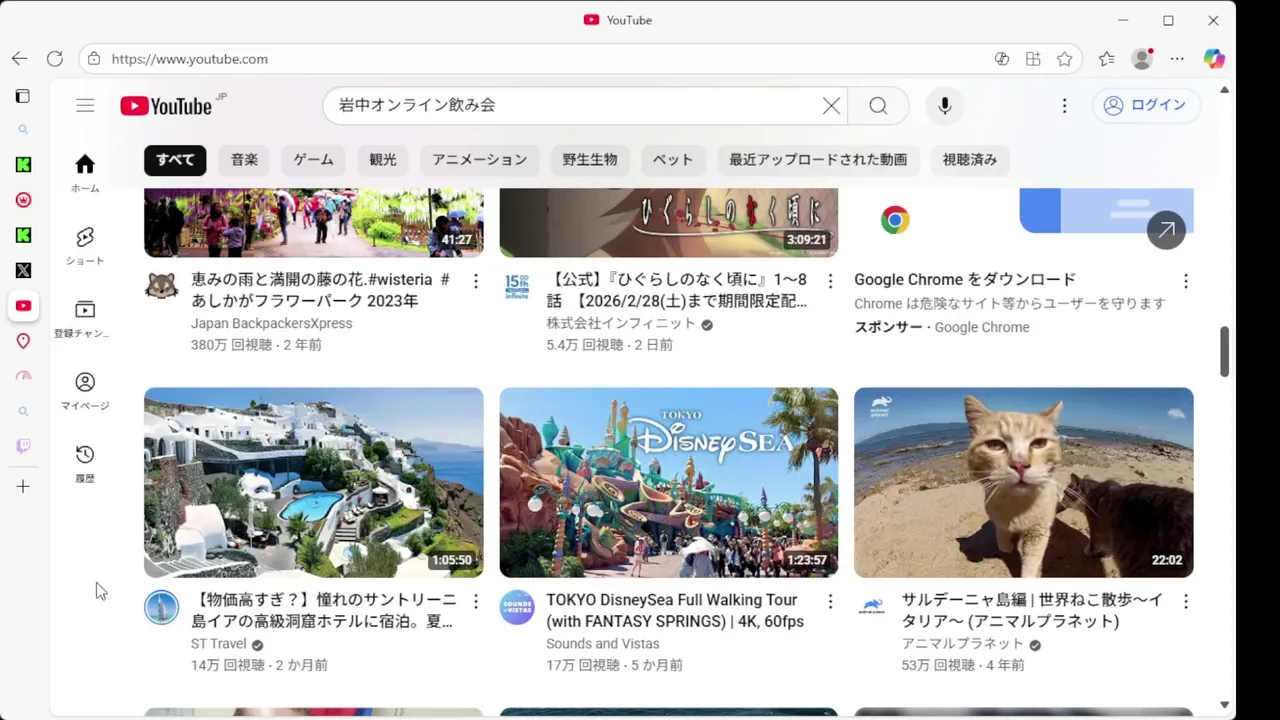Open options for the DisneySea walking tour
The image size is (1280, 720).
[x=830, y=601]
